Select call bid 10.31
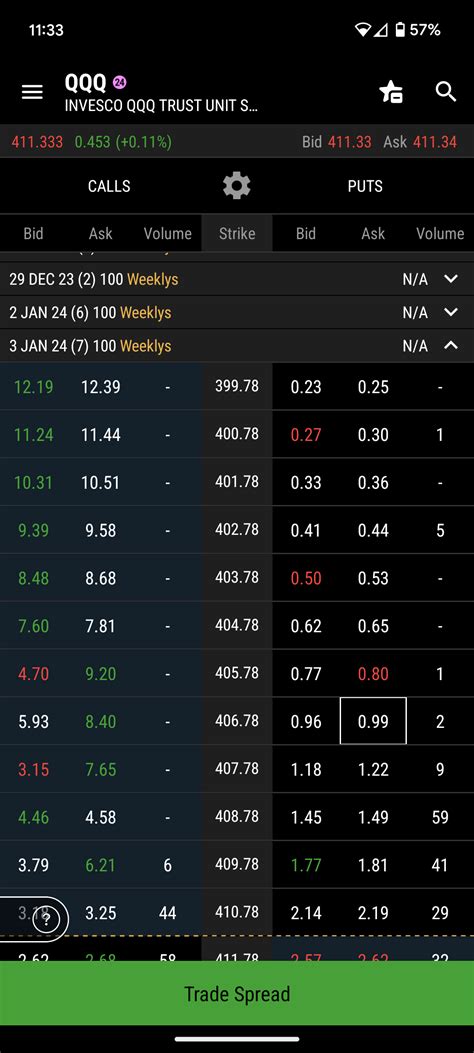474x1053 pixels. (x=33, y=482)
